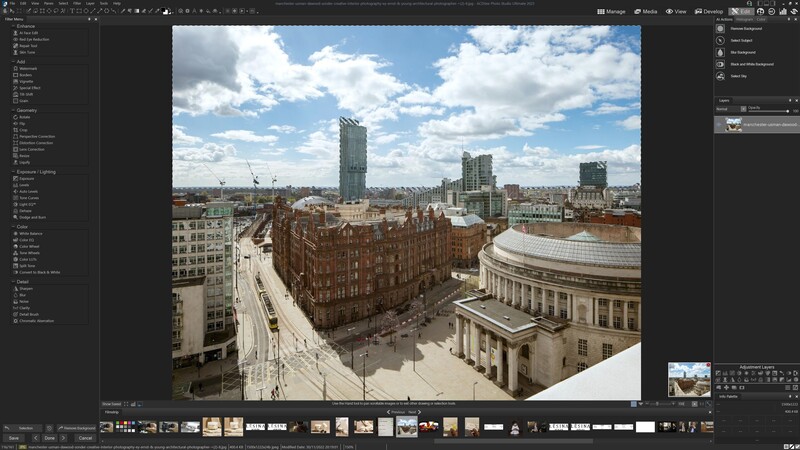Click Remove Background button at bottom left

coord(76,428)
